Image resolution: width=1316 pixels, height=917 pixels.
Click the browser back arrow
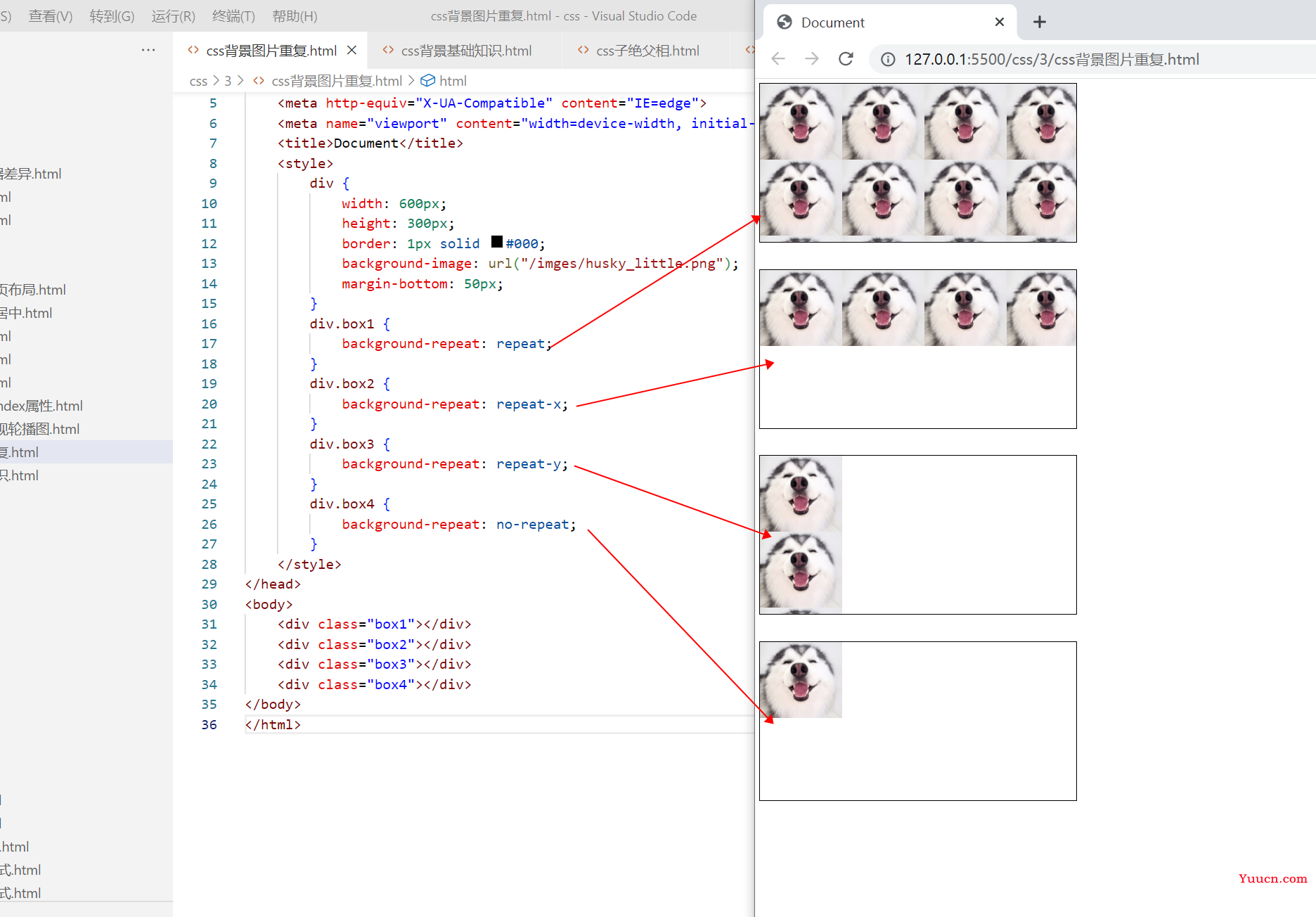(778, 59)
